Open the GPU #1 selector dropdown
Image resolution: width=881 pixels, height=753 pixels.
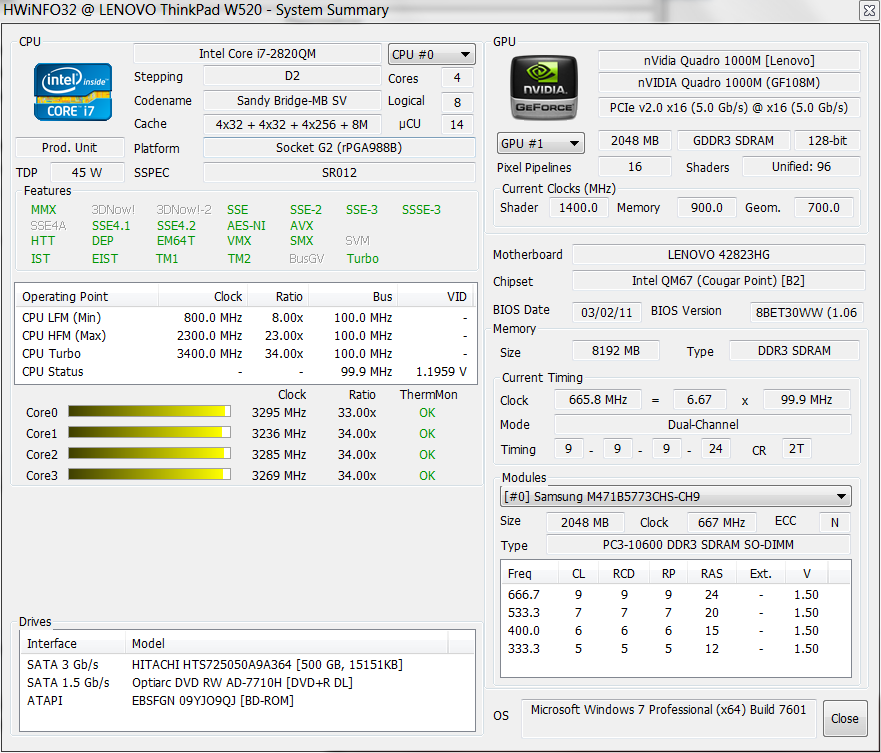coord(541,143)
